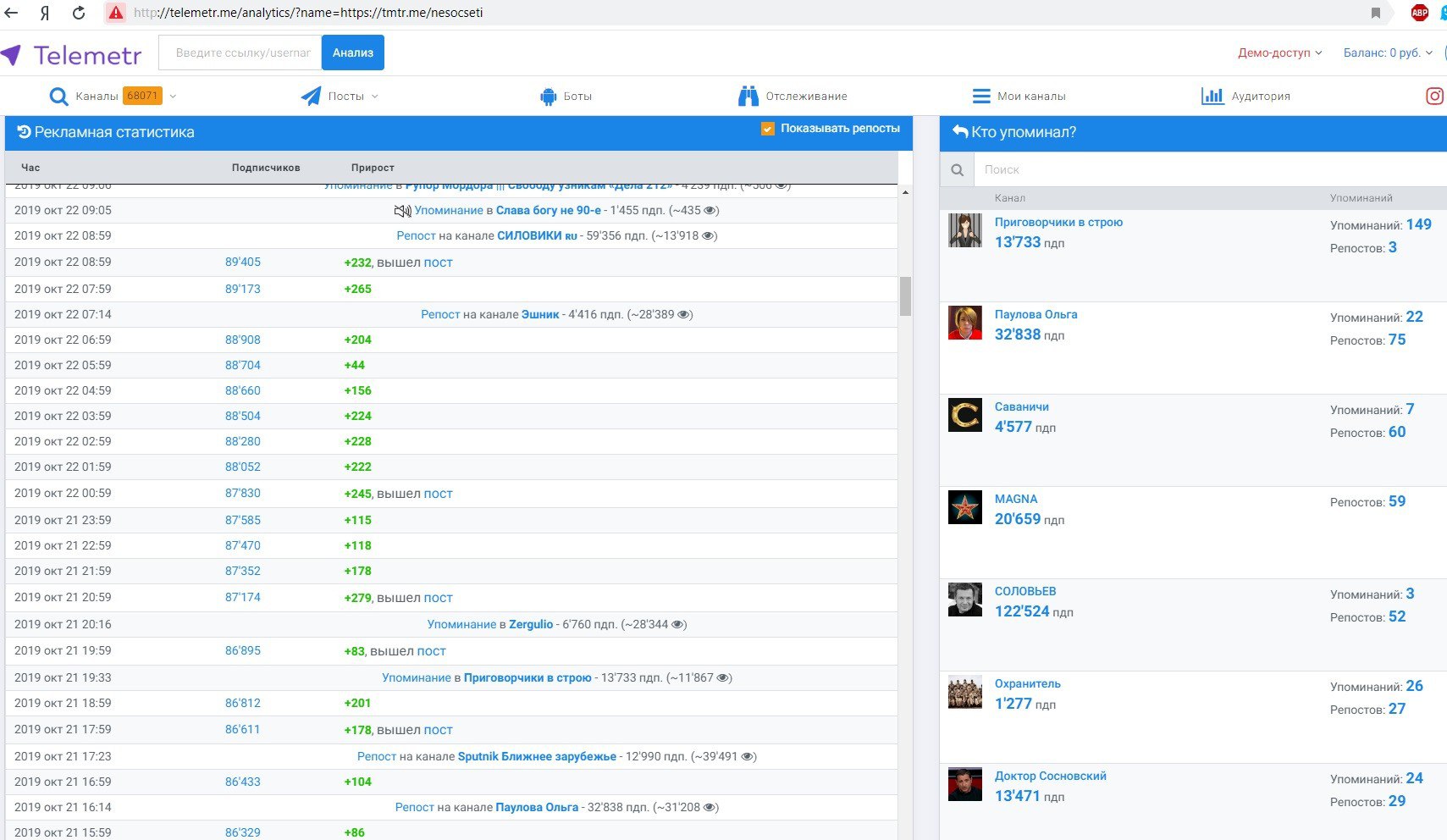Open the Паулова Ольга avatar thumbnail
This screenshot has height=840, width=1447.
[x=965, y=323]
